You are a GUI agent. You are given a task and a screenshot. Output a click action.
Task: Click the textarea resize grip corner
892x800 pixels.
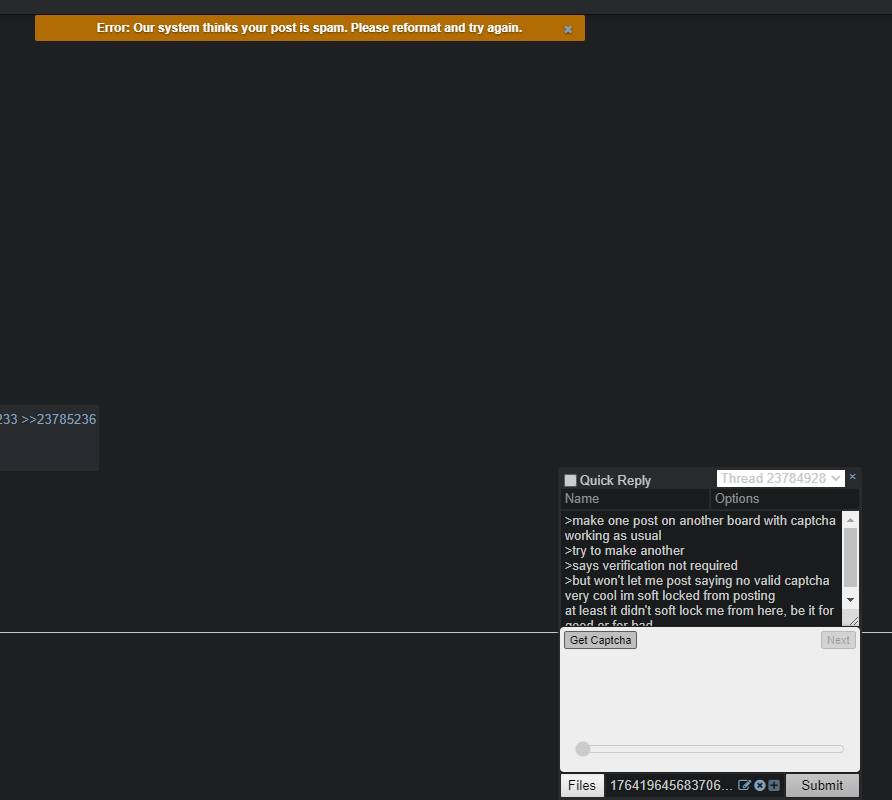[853, 620]
